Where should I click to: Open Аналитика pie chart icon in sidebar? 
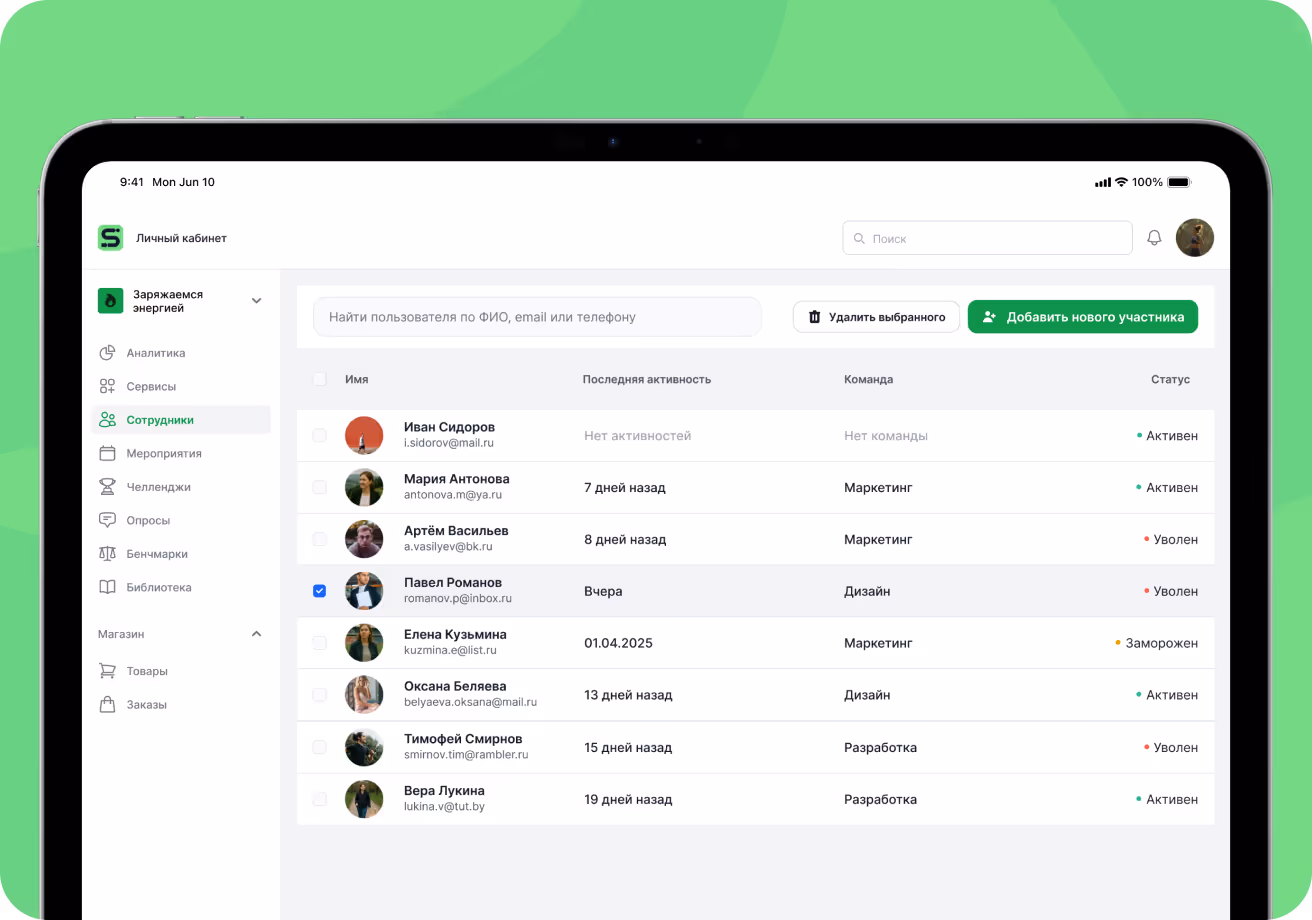107,353
